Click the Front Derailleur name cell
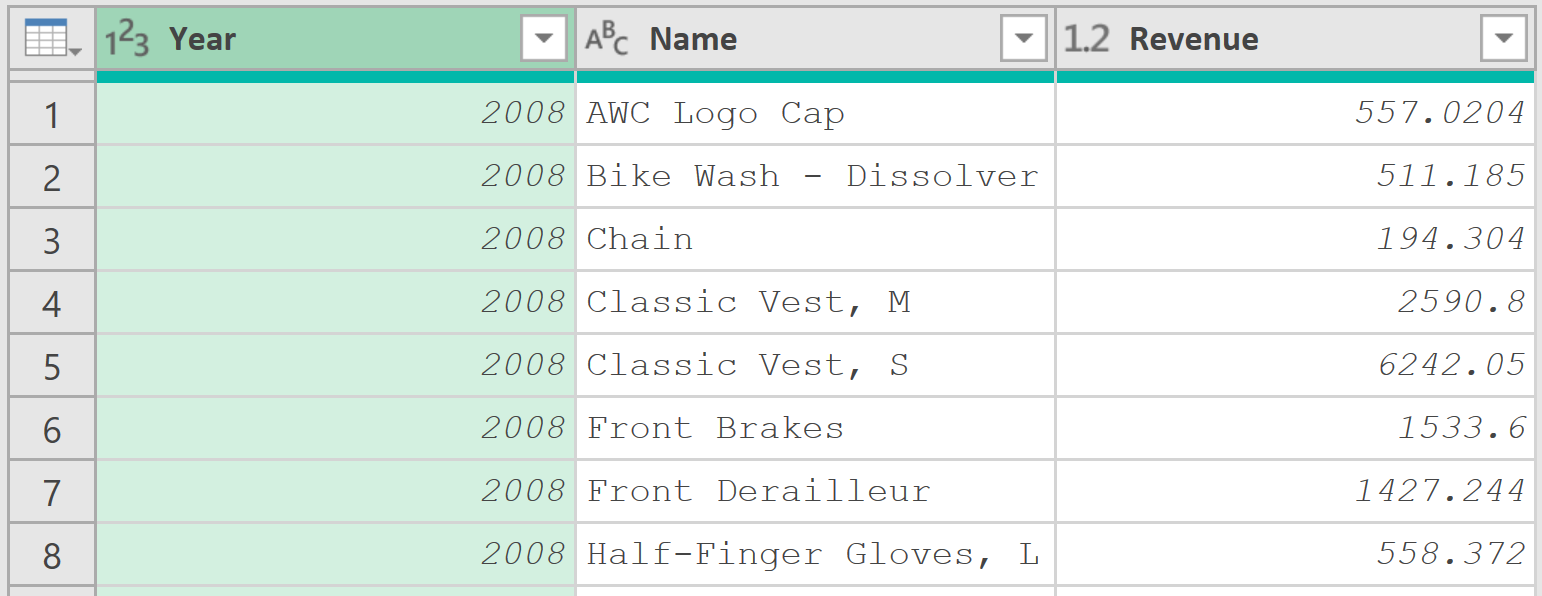 pyautogui.click(x=816, y=491)
